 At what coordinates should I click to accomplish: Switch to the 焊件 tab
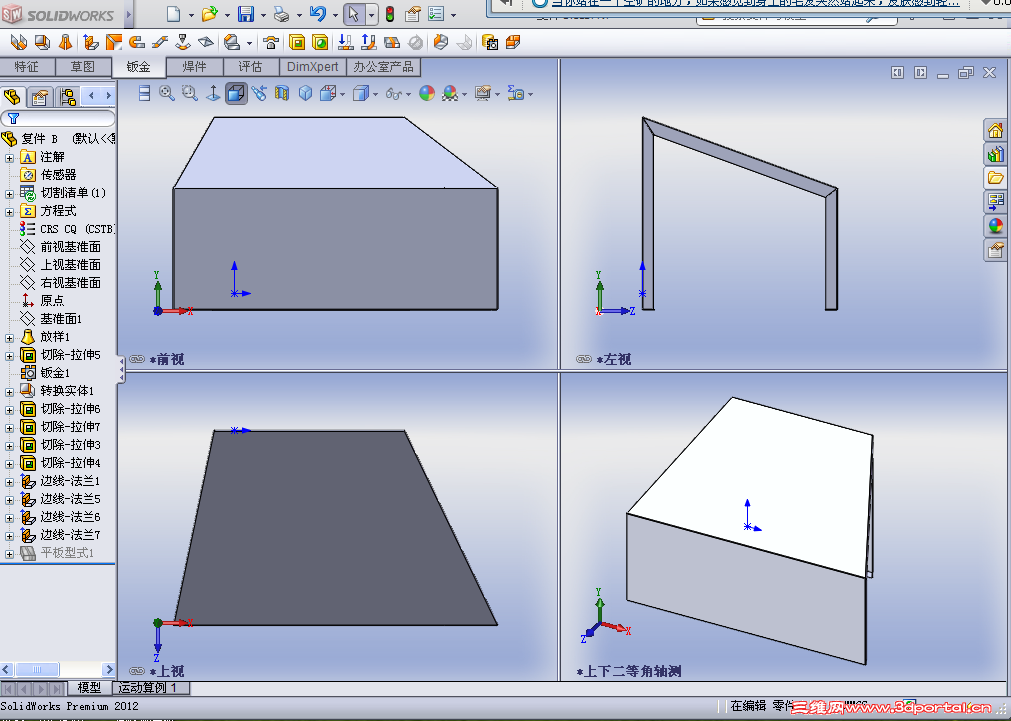195,67
